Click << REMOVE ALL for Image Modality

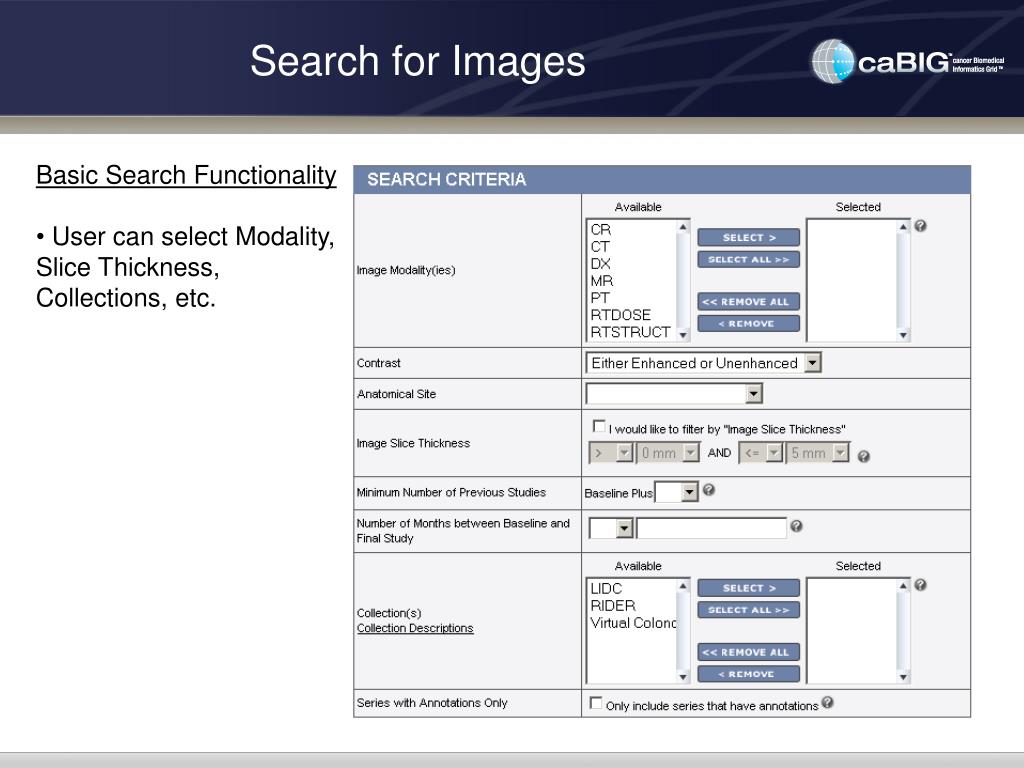[x=748, y=301]
